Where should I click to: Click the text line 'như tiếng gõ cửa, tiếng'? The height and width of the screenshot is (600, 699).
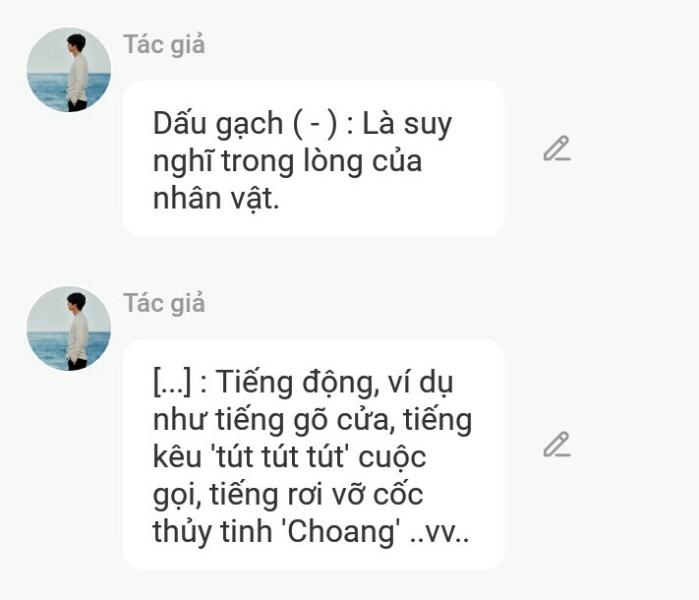click(x=312, y=420)
